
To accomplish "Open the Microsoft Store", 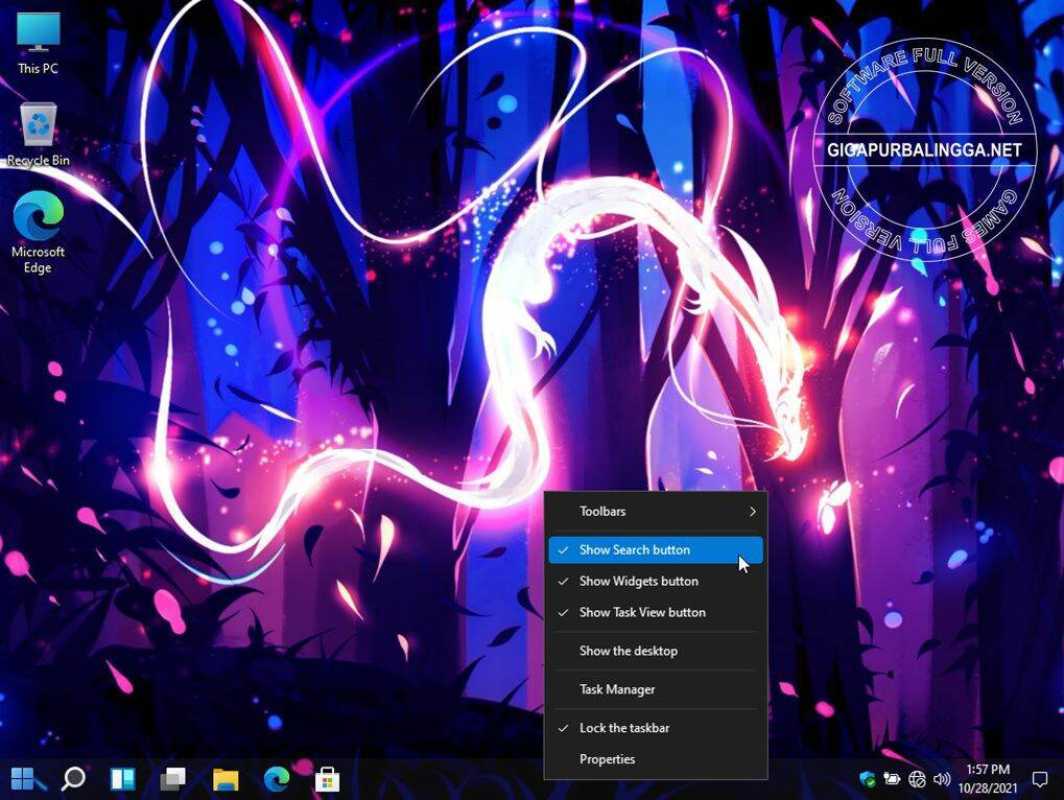I will tap(326, 777).
